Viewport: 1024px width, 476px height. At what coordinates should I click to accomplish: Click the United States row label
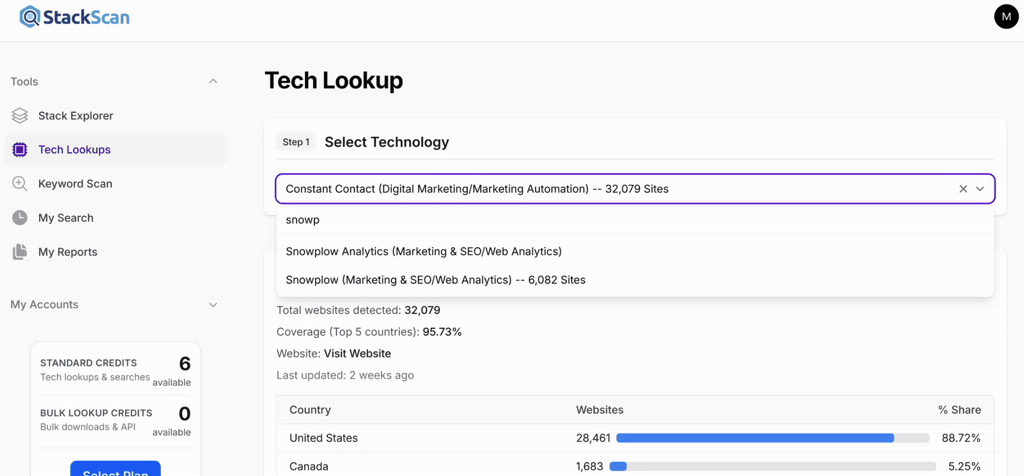click(x=323, y=438)
